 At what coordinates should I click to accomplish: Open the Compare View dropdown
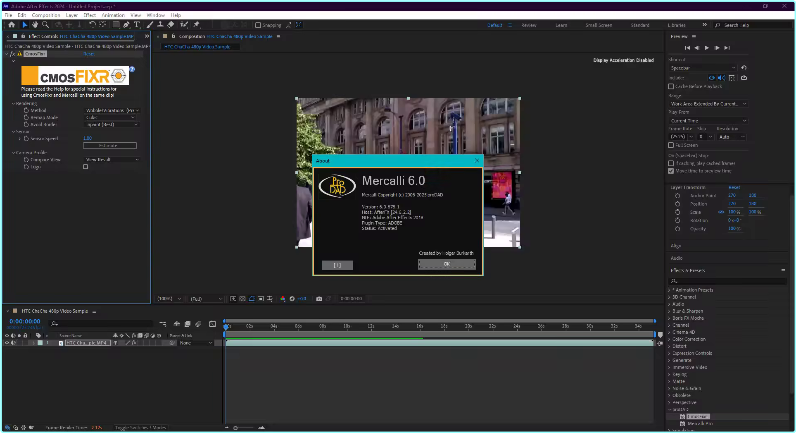(x=109, y=159)
